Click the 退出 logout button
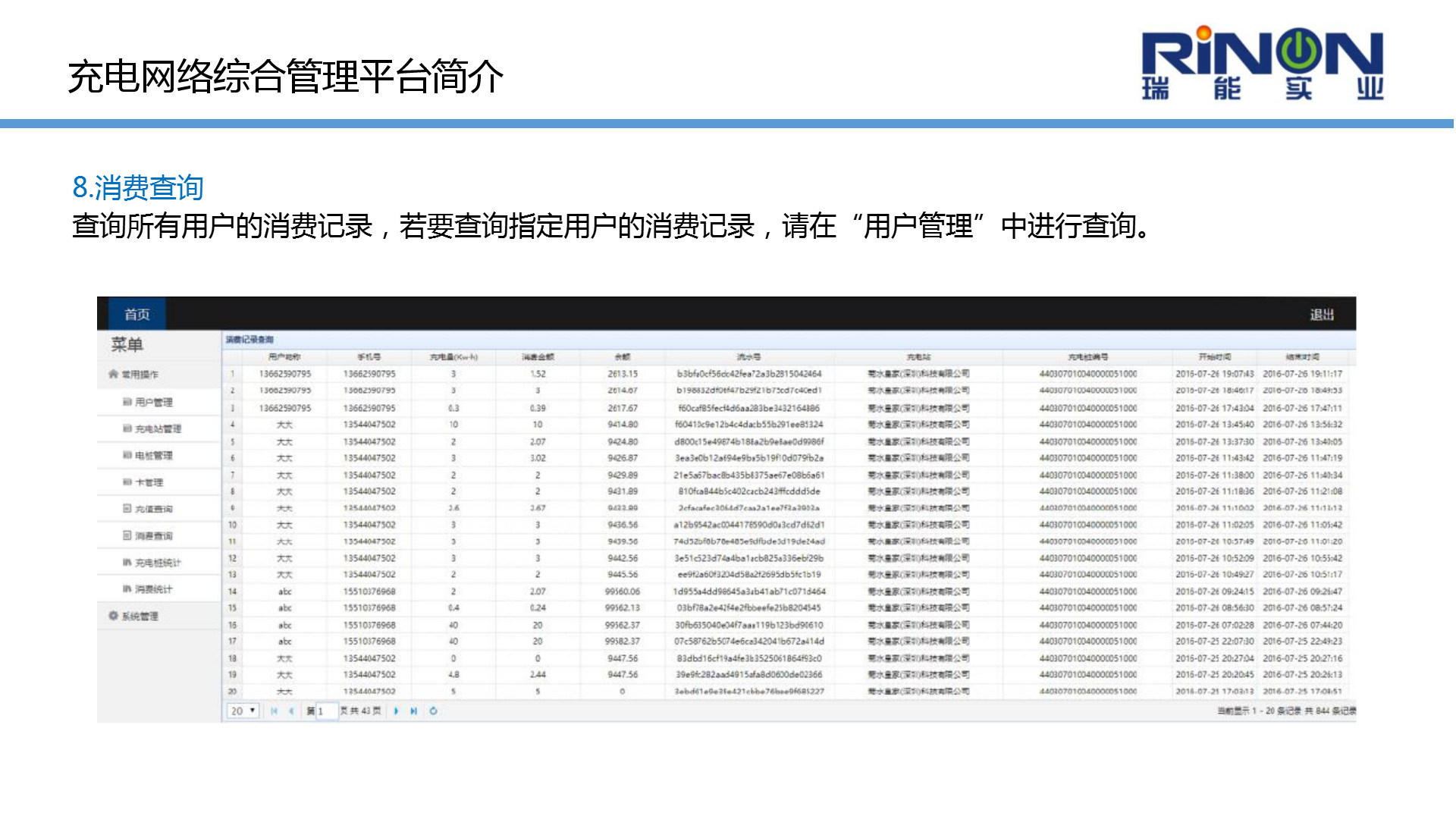Screen dimensions: 1456x819 click(1321, 315)
